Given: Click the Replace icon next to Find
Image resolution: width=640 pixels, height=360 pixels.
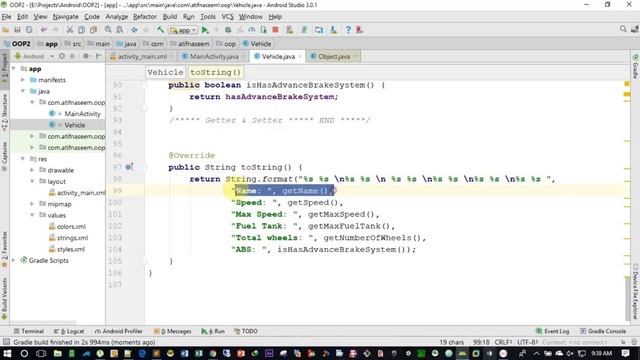Looking at the screenshot, I should click(x=120, y=30).
